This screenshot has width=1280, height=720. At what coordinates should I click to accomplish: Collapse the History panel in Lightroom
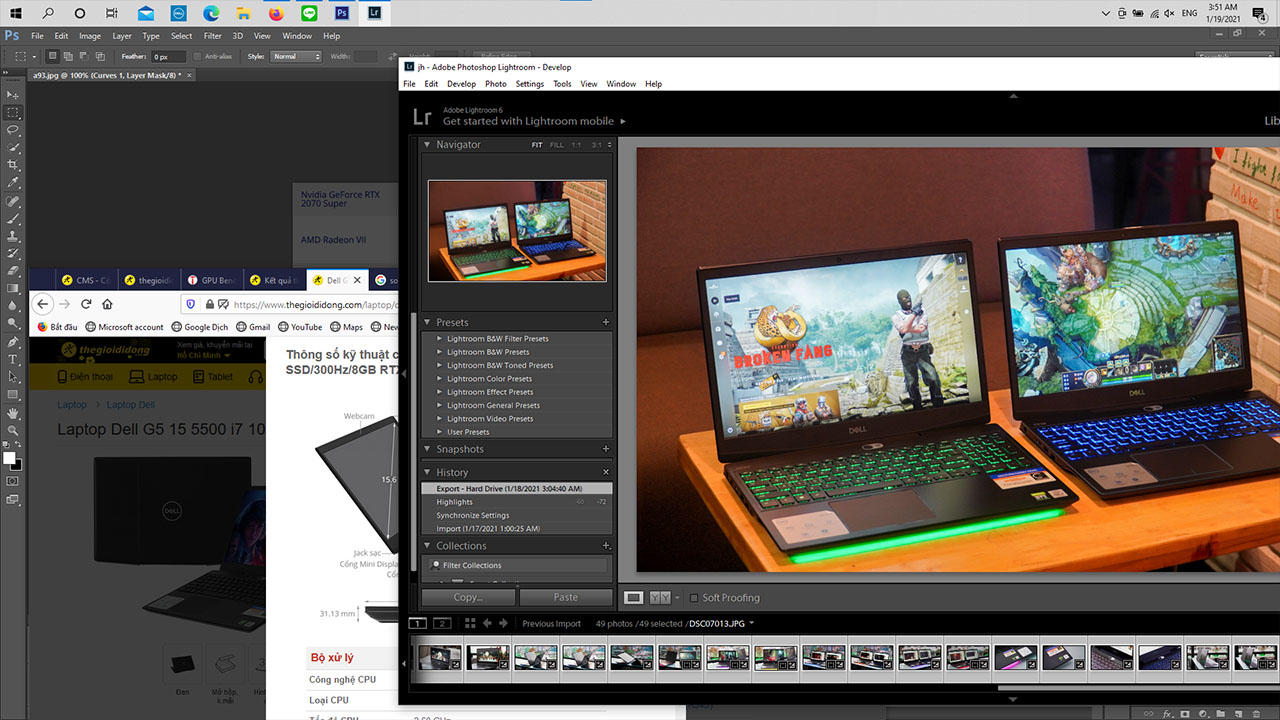[427, 472]
